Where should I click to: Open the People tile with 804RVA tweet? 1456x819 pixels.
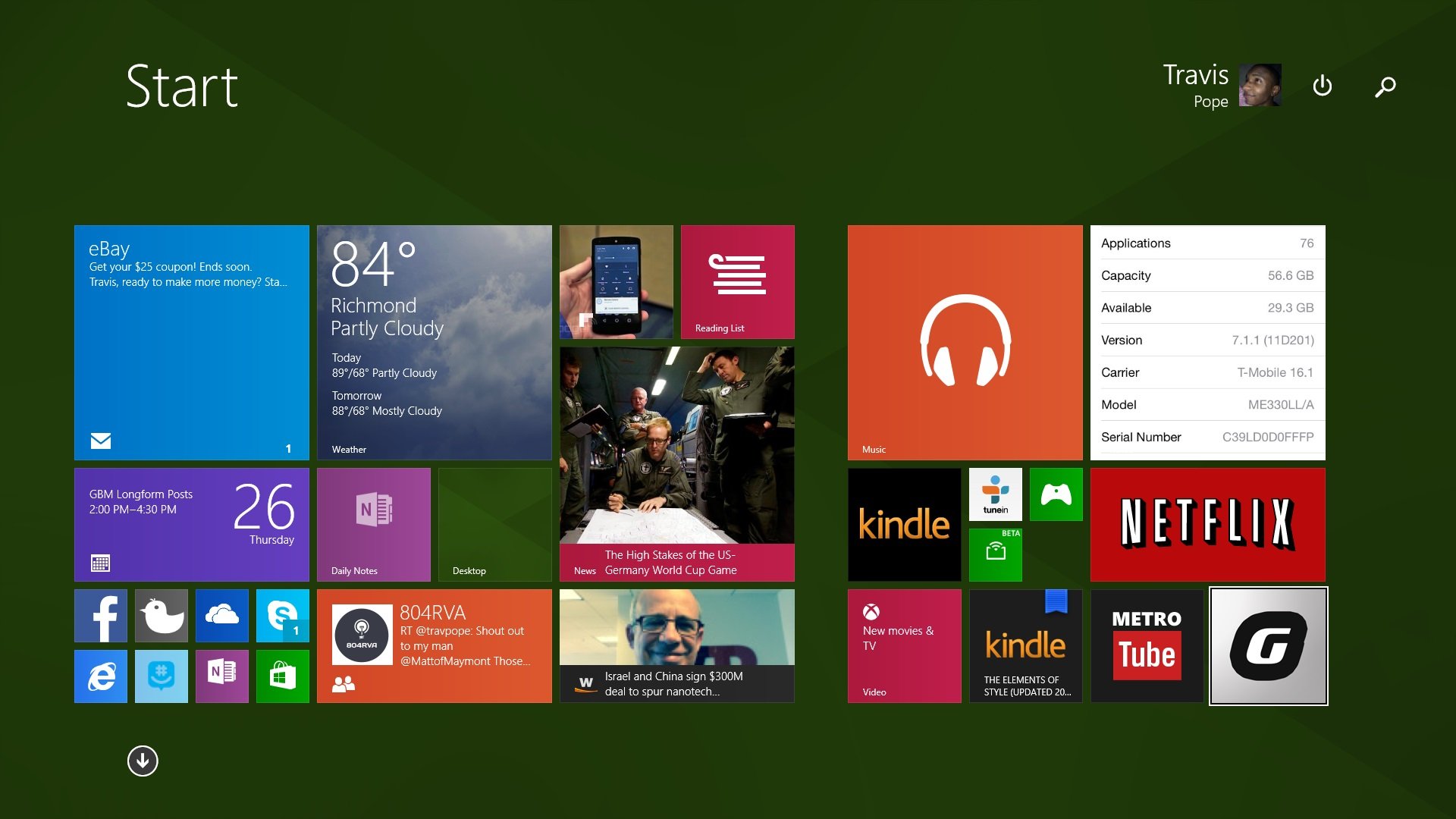click(435, 646)
